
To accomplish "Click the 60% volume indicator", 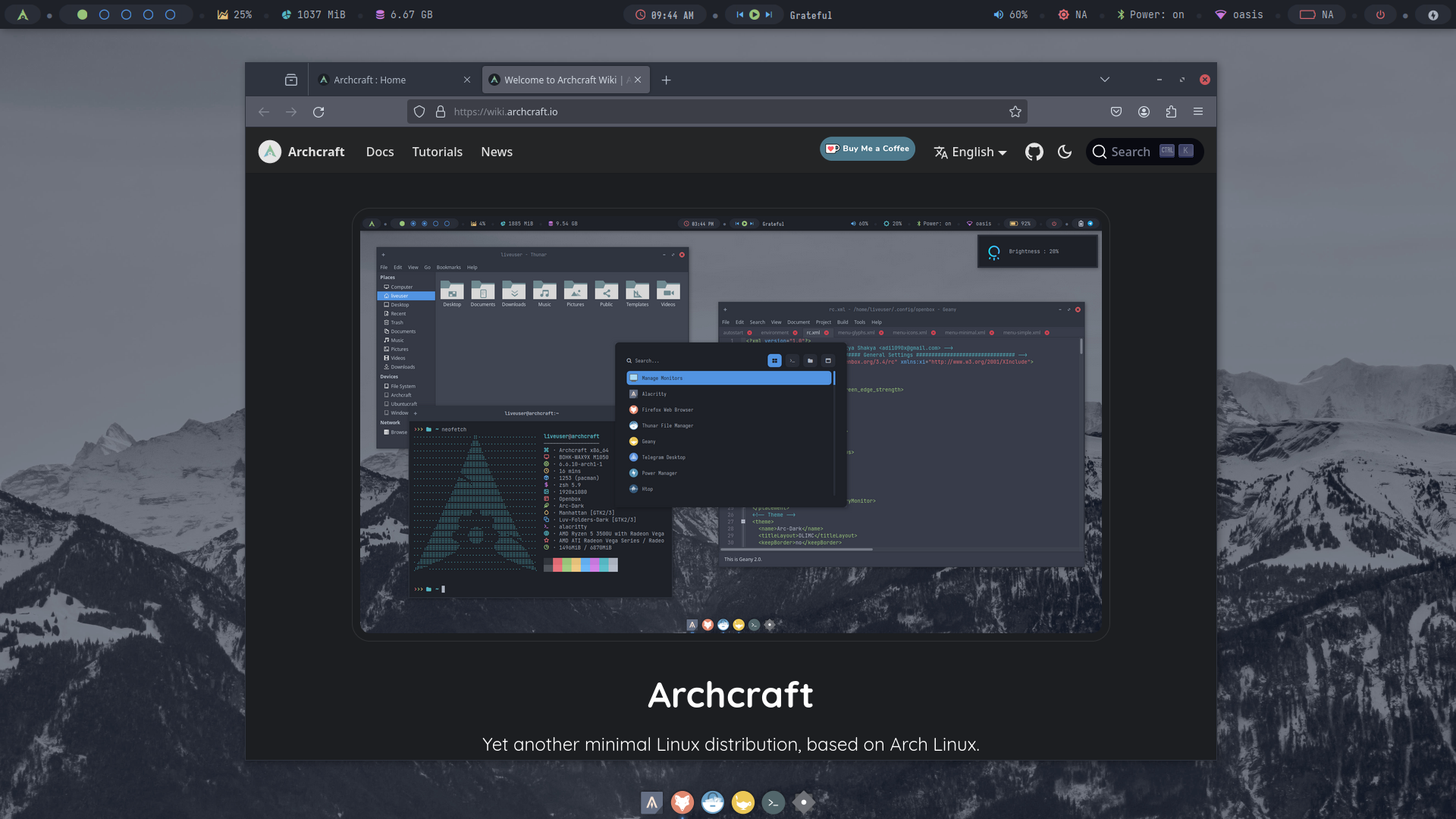I will [1011, 14].
